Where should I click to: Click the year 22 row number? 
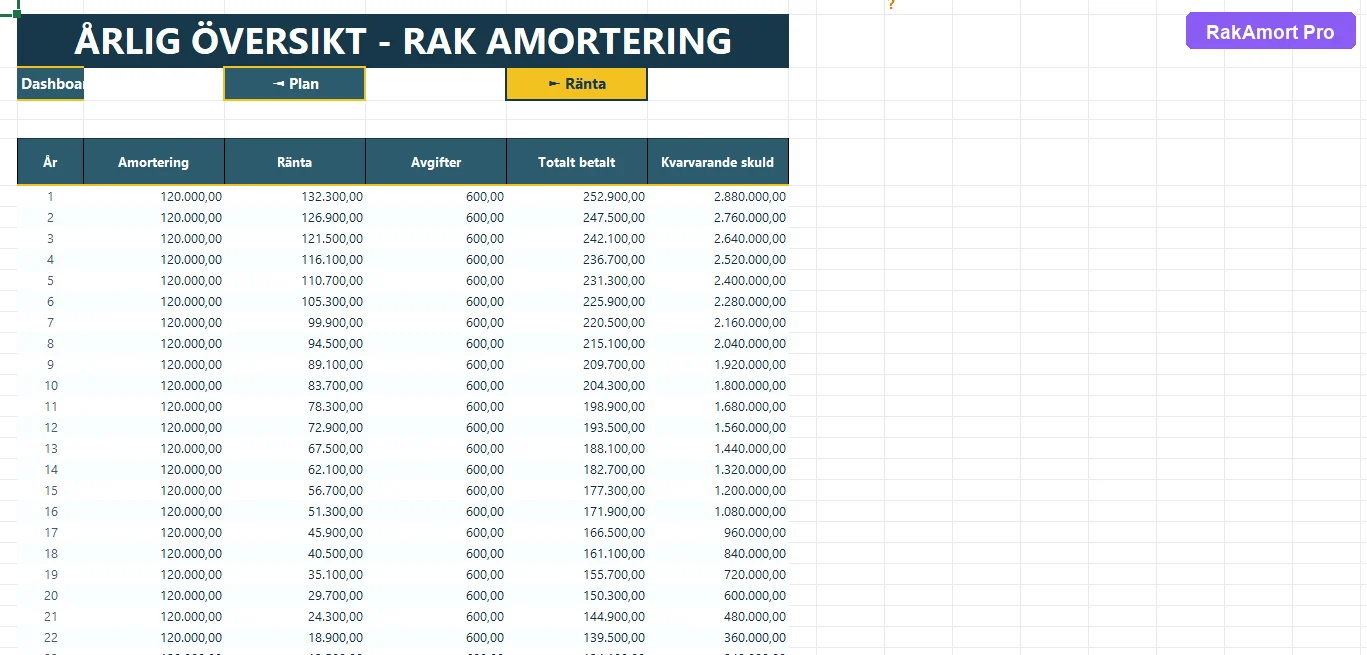[51, 638]
